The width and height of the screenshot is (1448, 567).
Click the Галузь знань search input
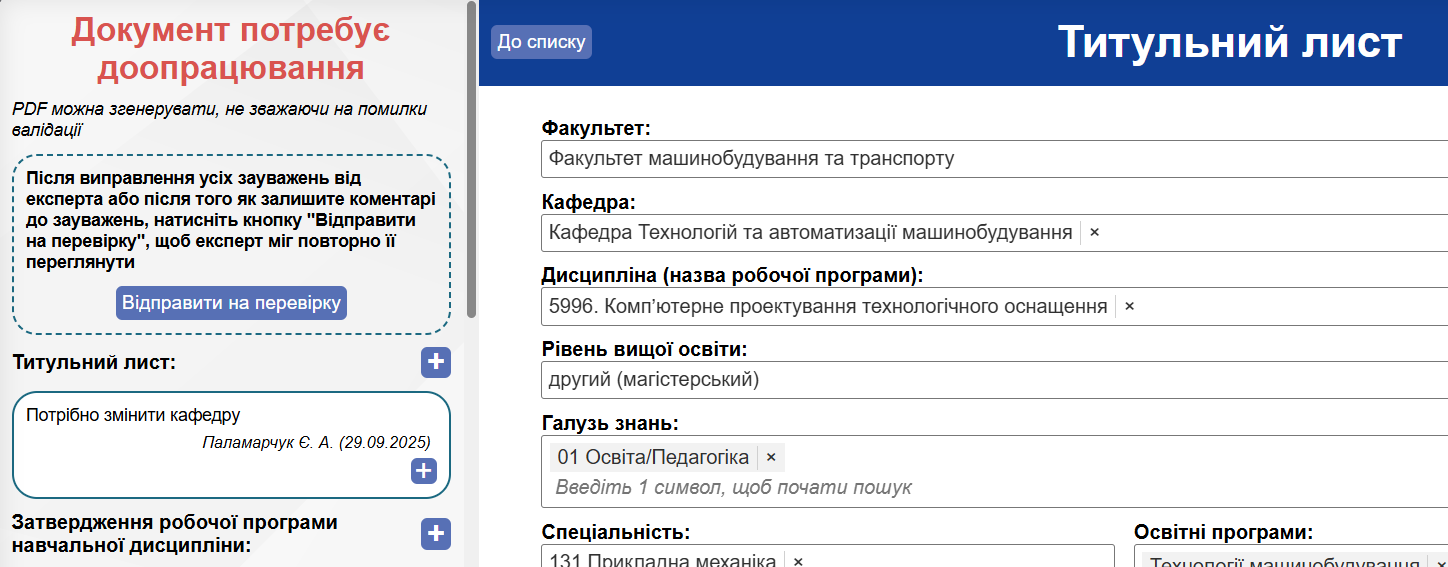click(900, 488)
